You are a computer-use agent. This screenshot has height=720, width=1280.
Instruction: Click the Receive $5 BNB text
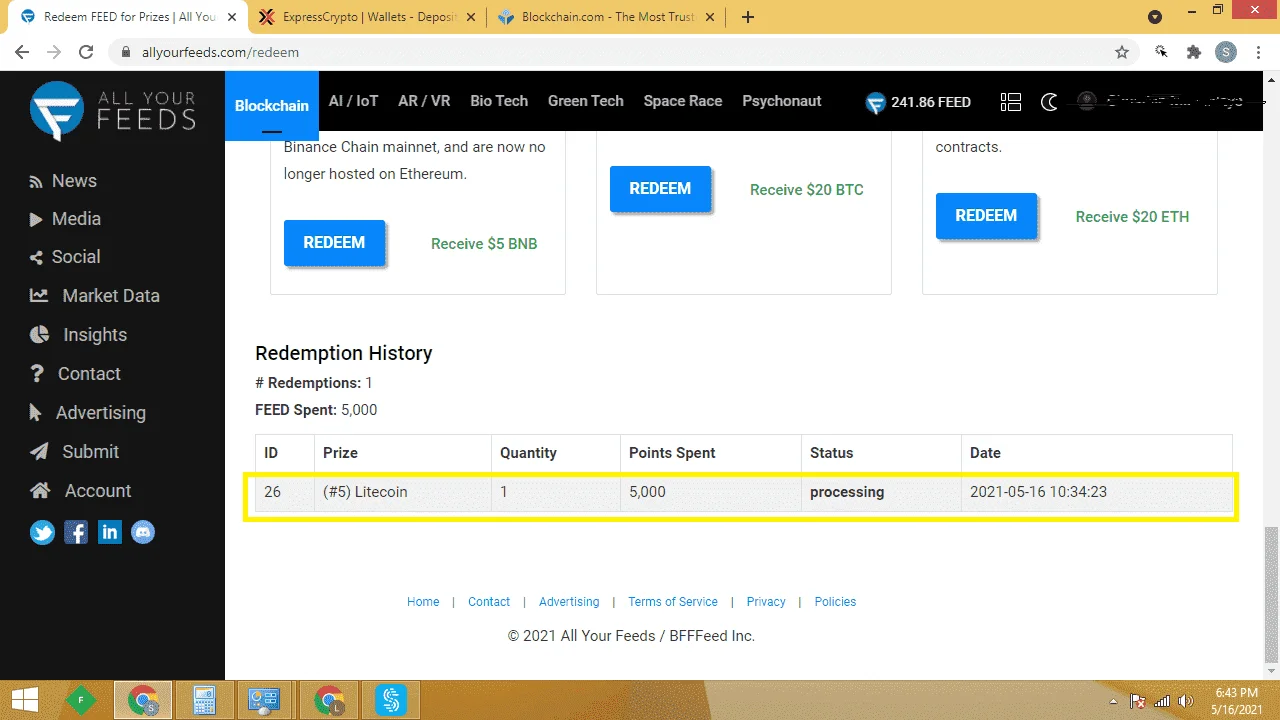(484, 244)
